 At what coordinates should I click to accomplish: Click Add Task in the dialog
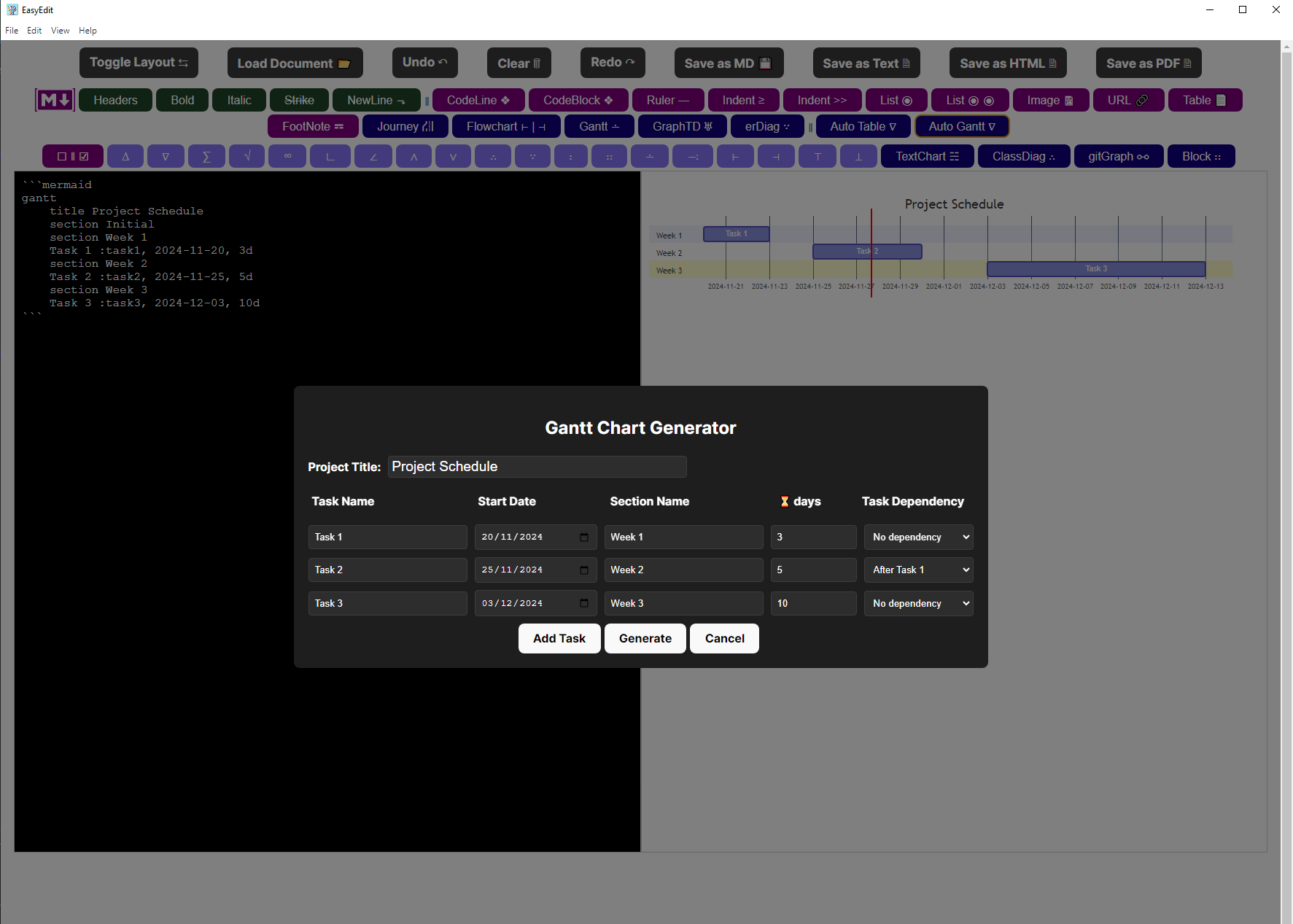[x=559, y=638]
